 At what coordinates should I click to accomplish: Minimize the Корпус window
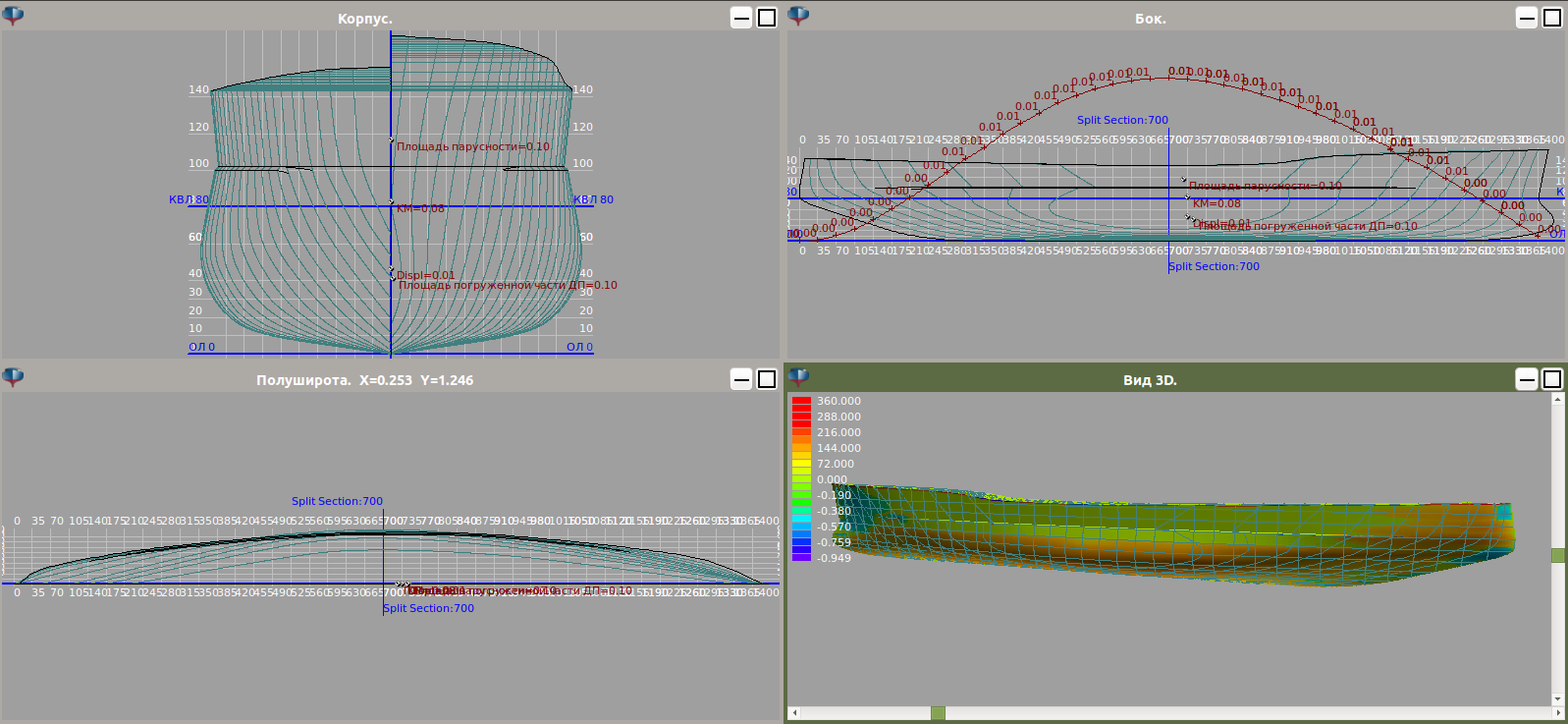pyautogui.click(x=742, y=18)
